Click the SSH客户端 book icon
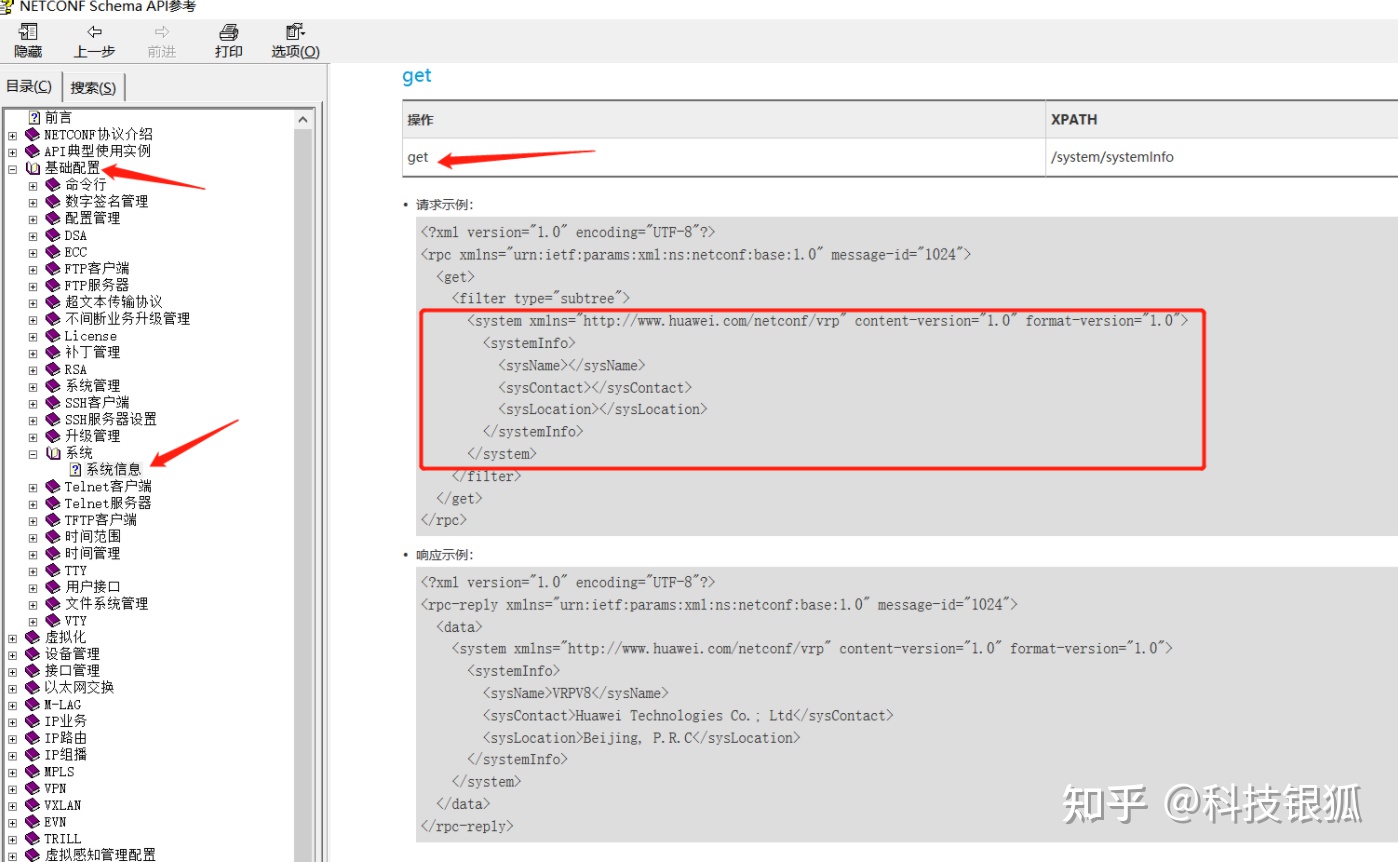The width and height of the screenshot is (1398, 862). (53, 403)
